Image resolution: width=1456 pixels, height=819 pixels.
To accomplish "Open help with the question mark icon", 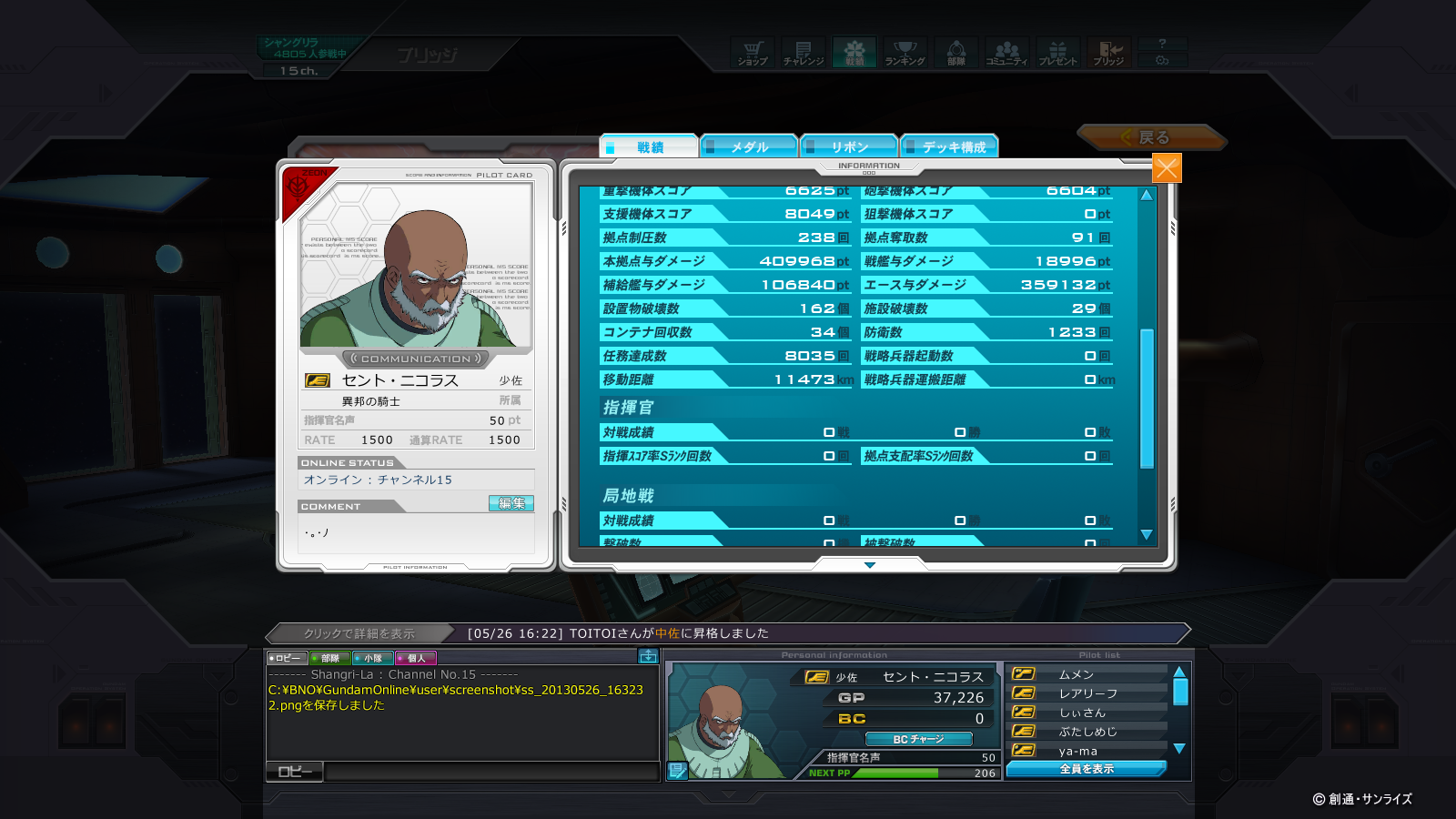I will pyautogui.click(x=1162, y=44).
